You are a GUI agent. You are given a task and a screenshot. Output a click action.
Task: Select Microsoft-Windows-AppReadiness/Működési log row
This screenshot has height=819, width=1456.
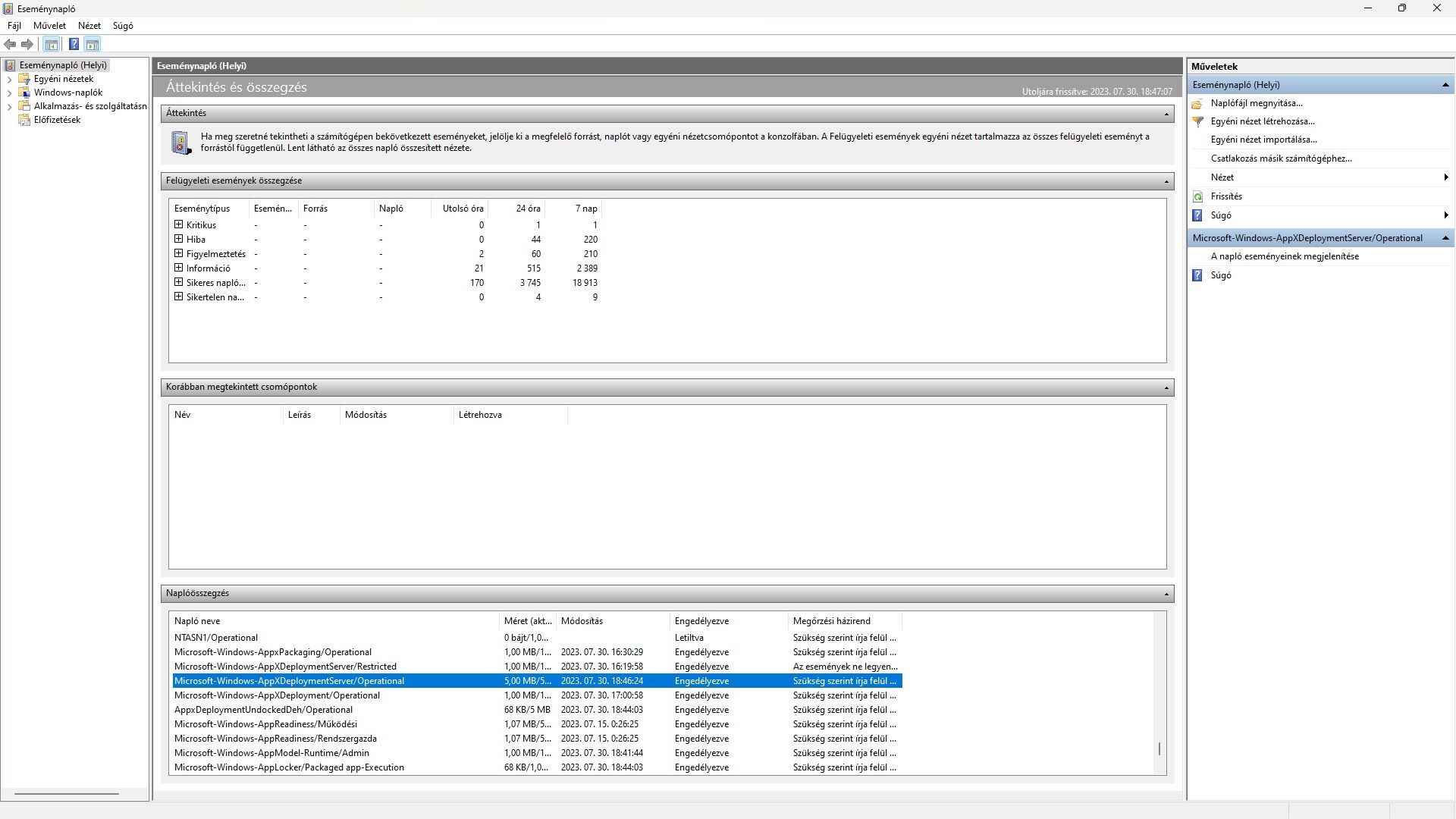click(537, 724)
